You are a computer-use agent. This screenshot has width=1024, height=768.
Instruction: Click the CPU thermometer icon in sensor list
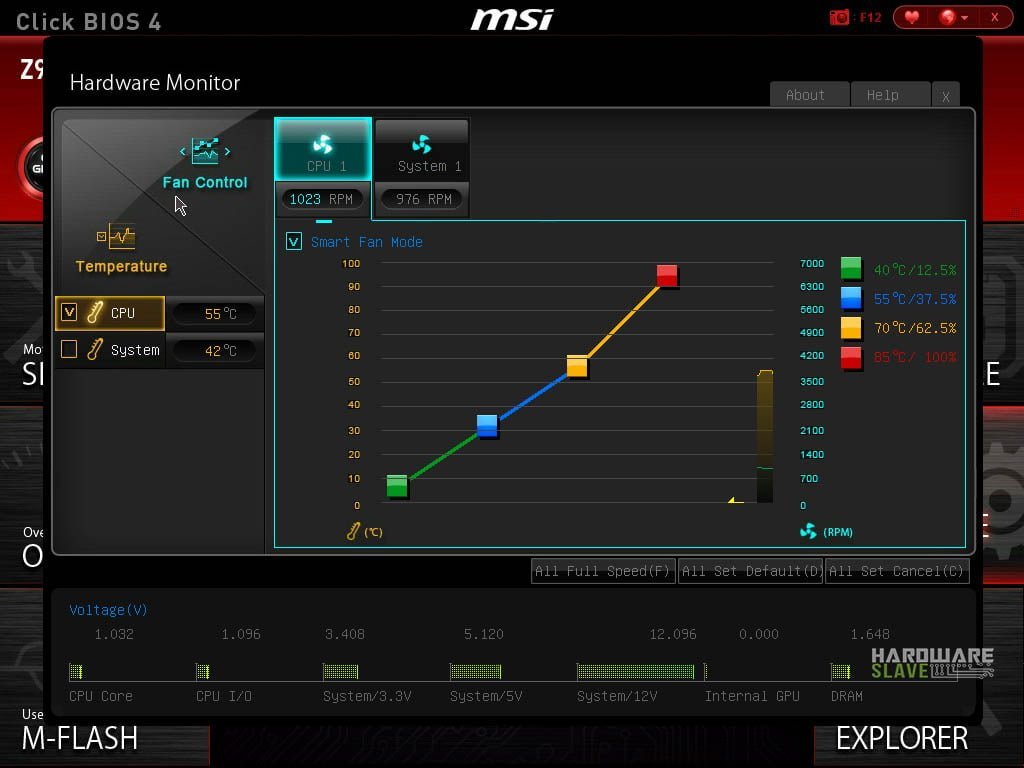tap(95, 313)
